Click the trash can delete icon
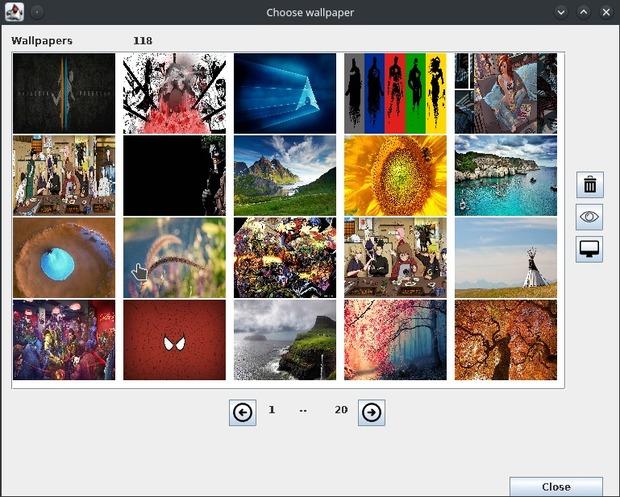 pos(589,184)
